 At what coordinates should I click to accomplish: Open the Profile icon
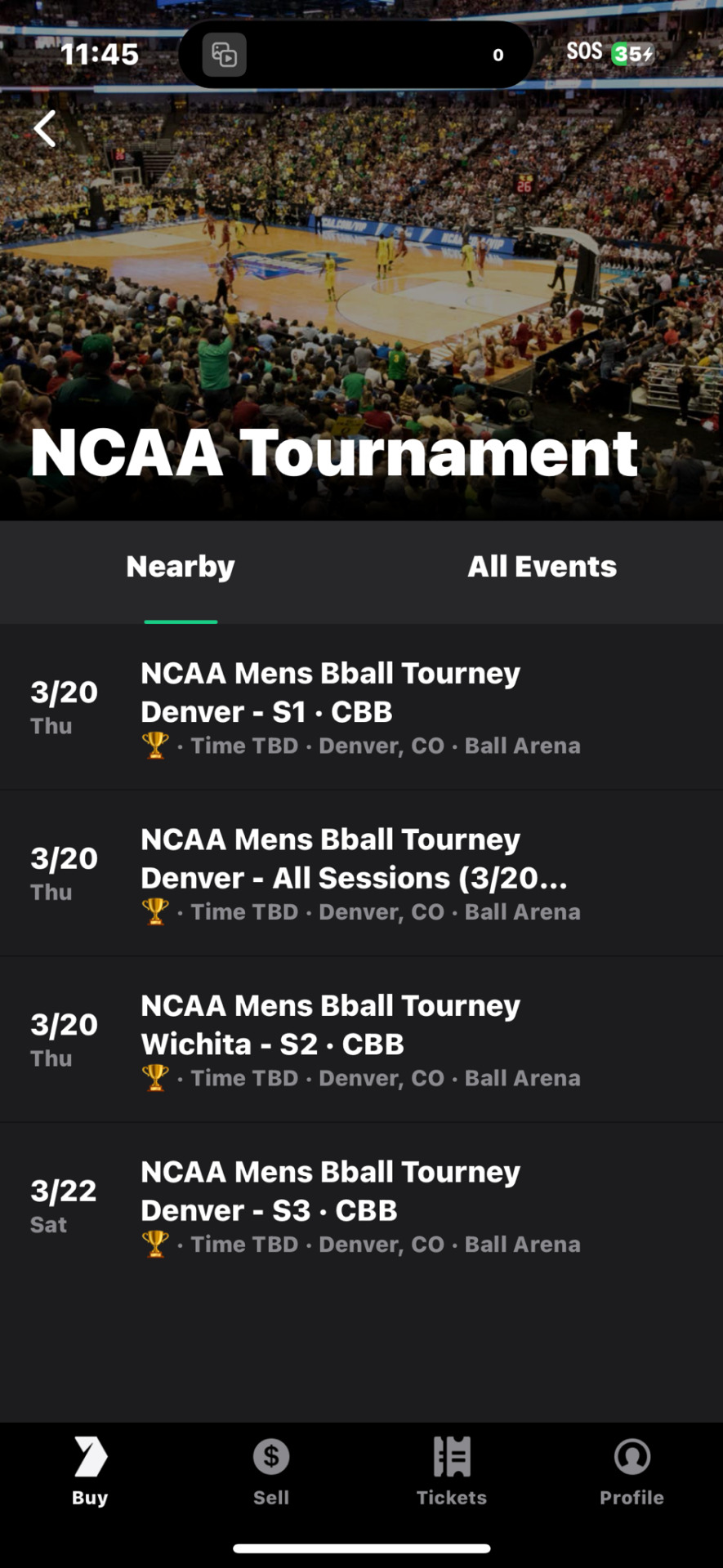pyautogui.click(x=632, y=1456)
